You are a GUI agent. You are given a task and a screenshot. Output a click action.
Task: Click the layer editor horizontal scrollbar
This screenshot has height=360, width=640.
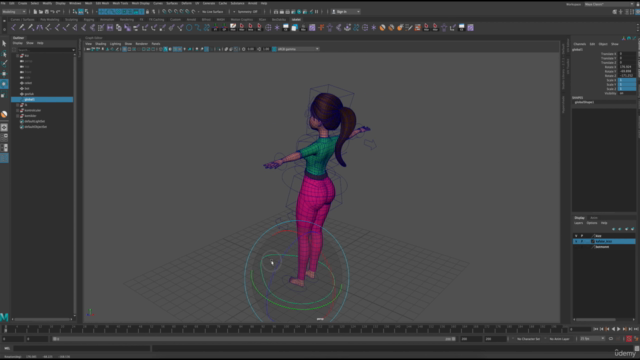596,320
